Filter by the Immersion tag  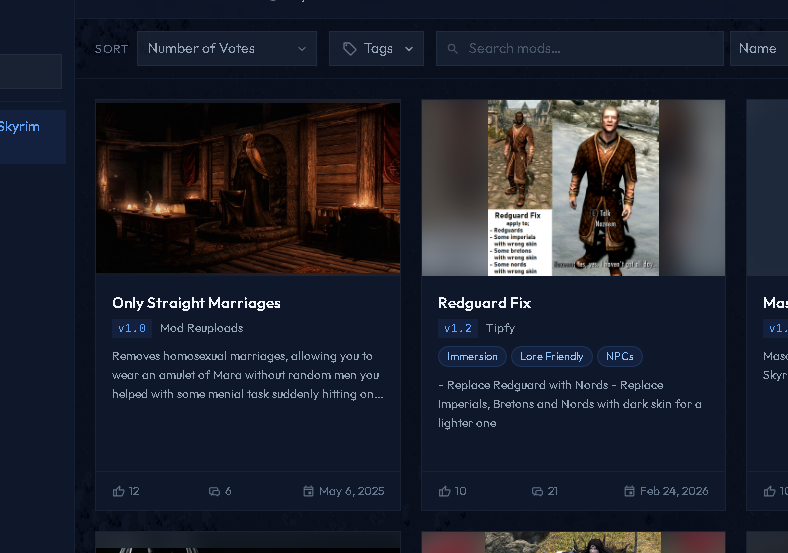[472, 356]
